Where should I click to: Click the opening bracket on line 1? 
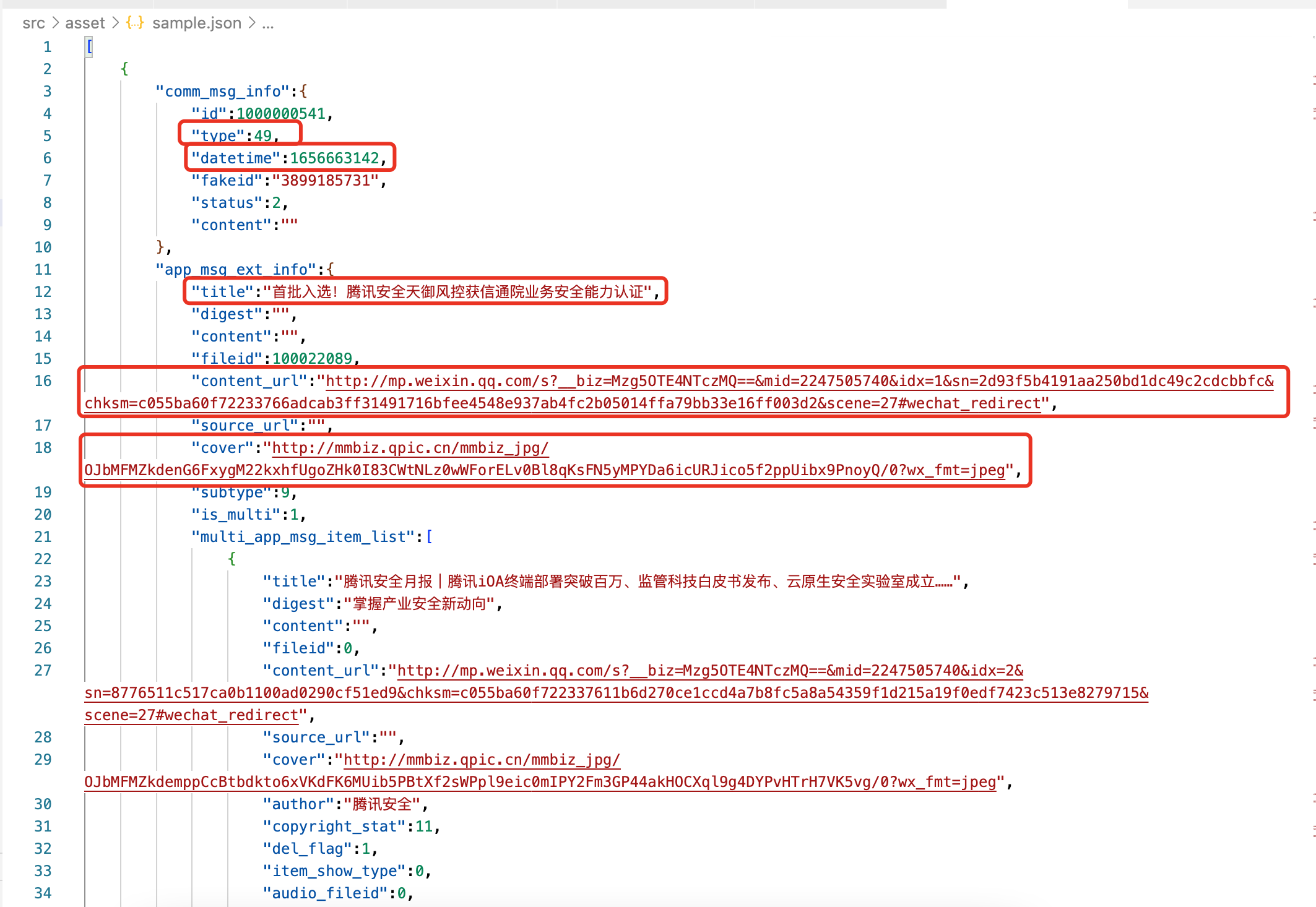(89, 46)
